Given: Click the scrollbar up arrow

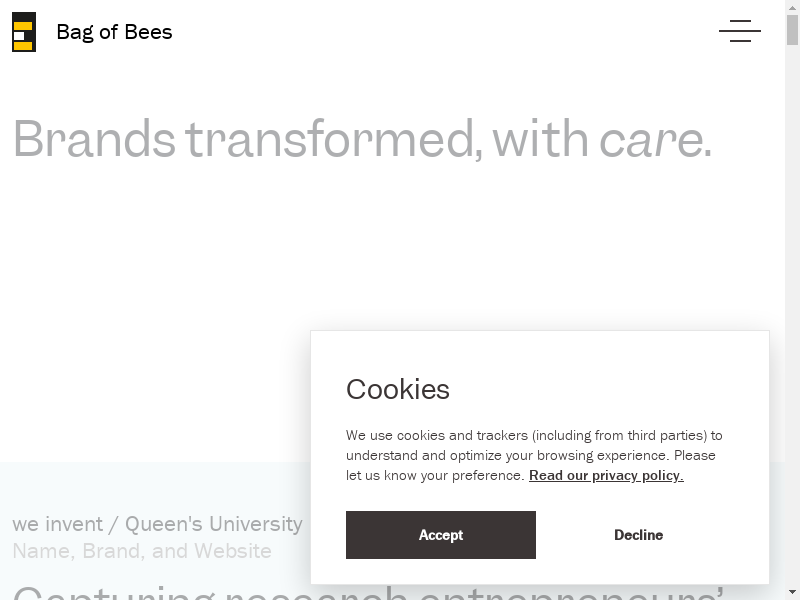Looking at the screenshot, I should [792, 7].
